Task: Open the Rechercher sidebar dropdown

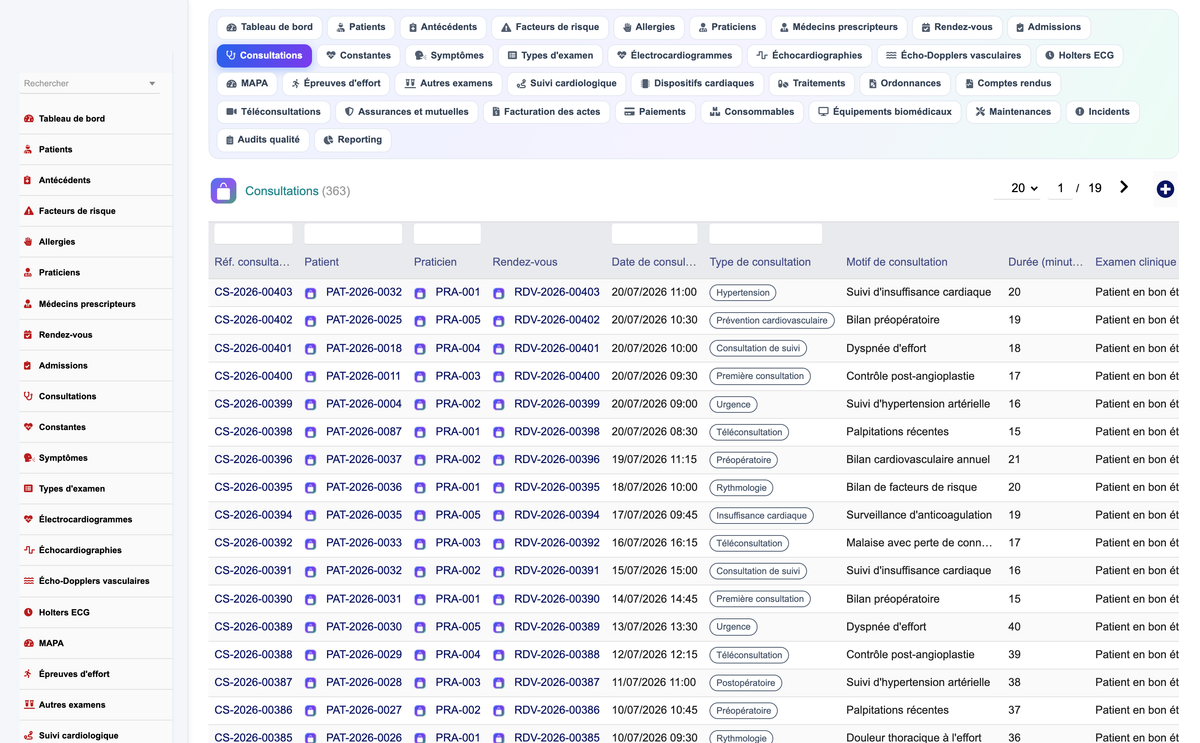Action: (x=90, y=84)
